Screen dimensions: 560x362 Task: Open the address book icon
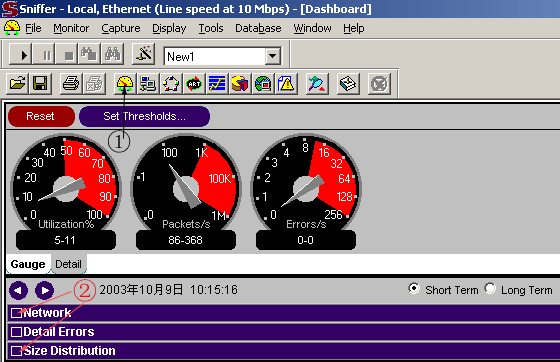348,84
